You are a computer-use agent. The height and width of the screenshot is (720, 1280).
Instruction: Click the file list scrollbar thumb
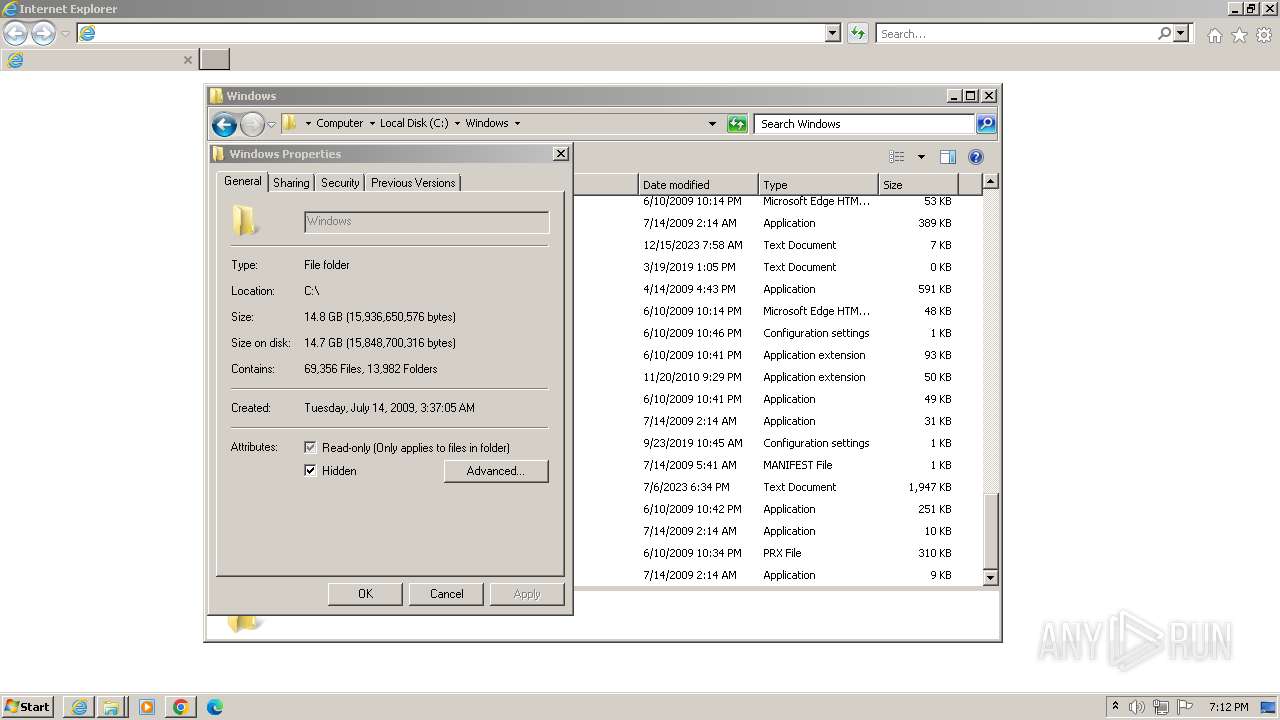coord(990,529)
